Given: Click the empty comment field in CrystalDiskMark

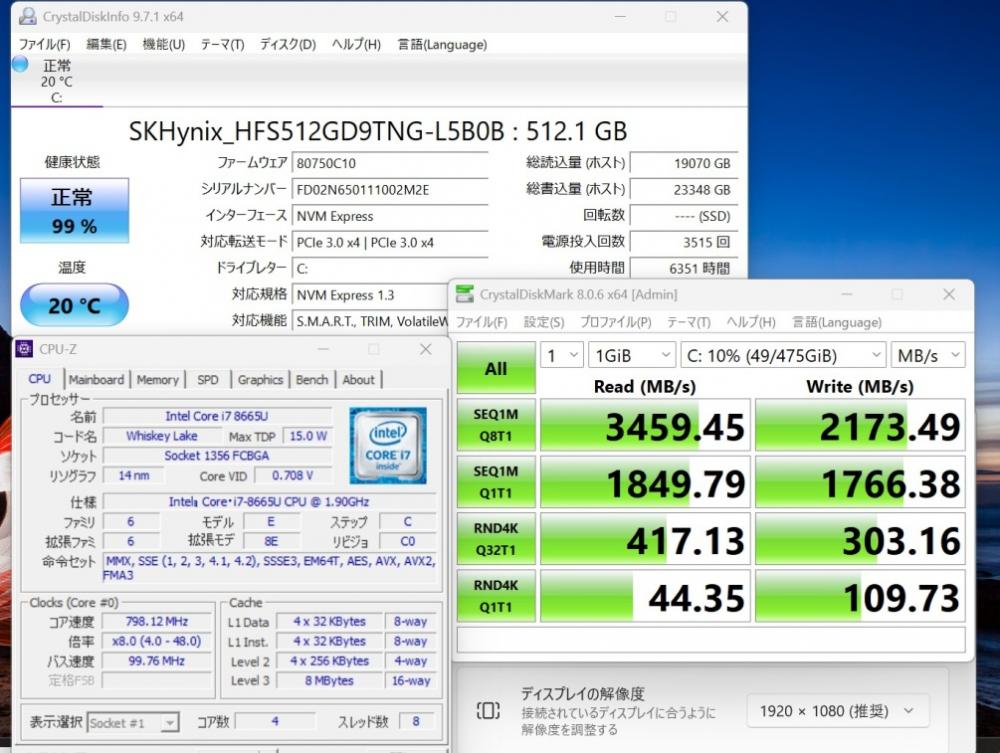Looking at the screenshot, I should [x=711, y=639].
